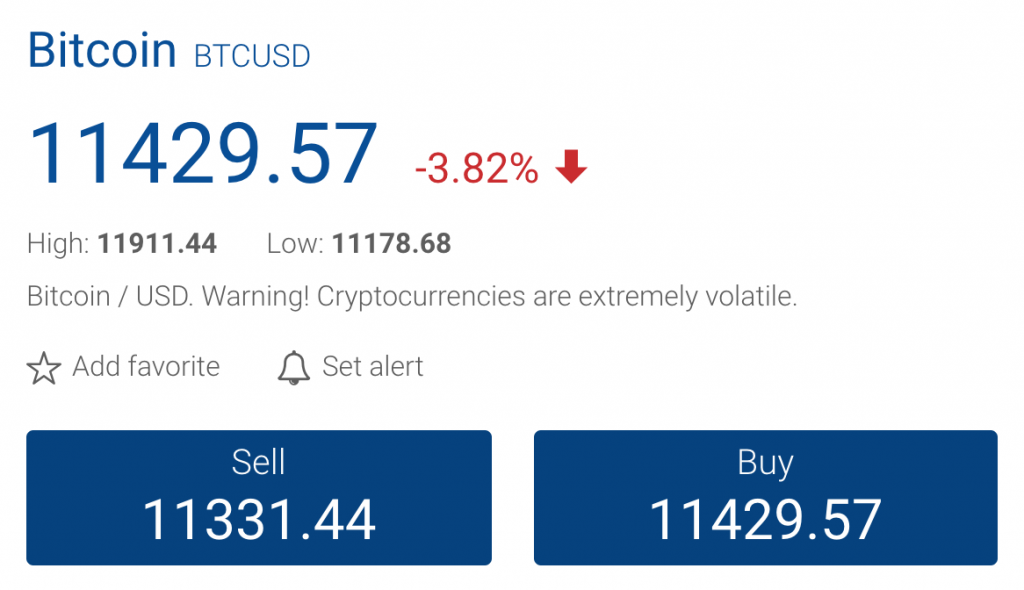The image size is (1024, 590).
Task: Click the -3.82% change percentage
Action: (x=477, y=168)
